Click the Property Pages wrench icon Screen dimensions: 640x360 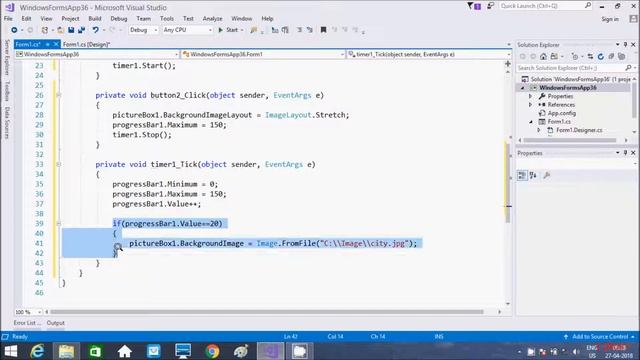547,176
